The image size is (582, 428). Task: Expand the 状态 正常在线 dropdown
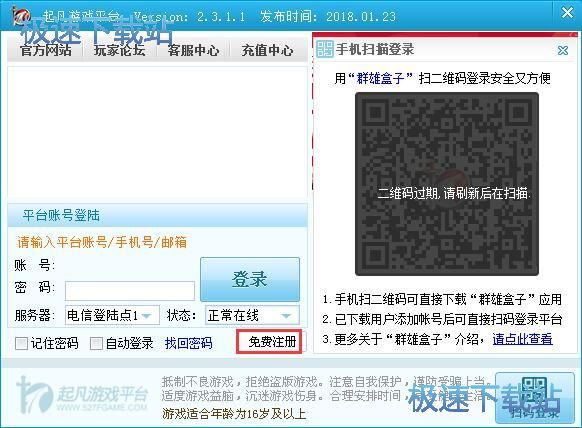pyautogui.click(x=252, y=315)
